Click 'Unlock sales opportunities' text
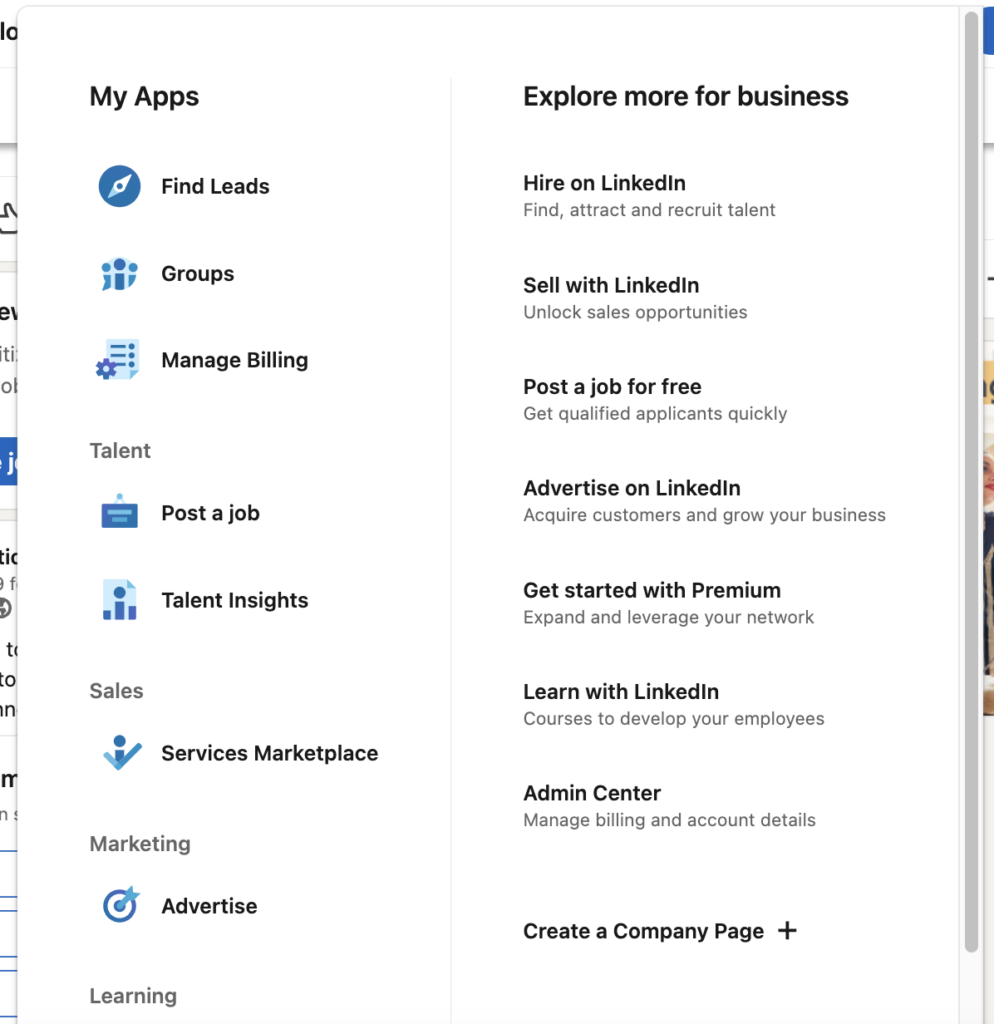Viewport: 994px width, 1024px height. pyautogui.click(x=635, y=312)
